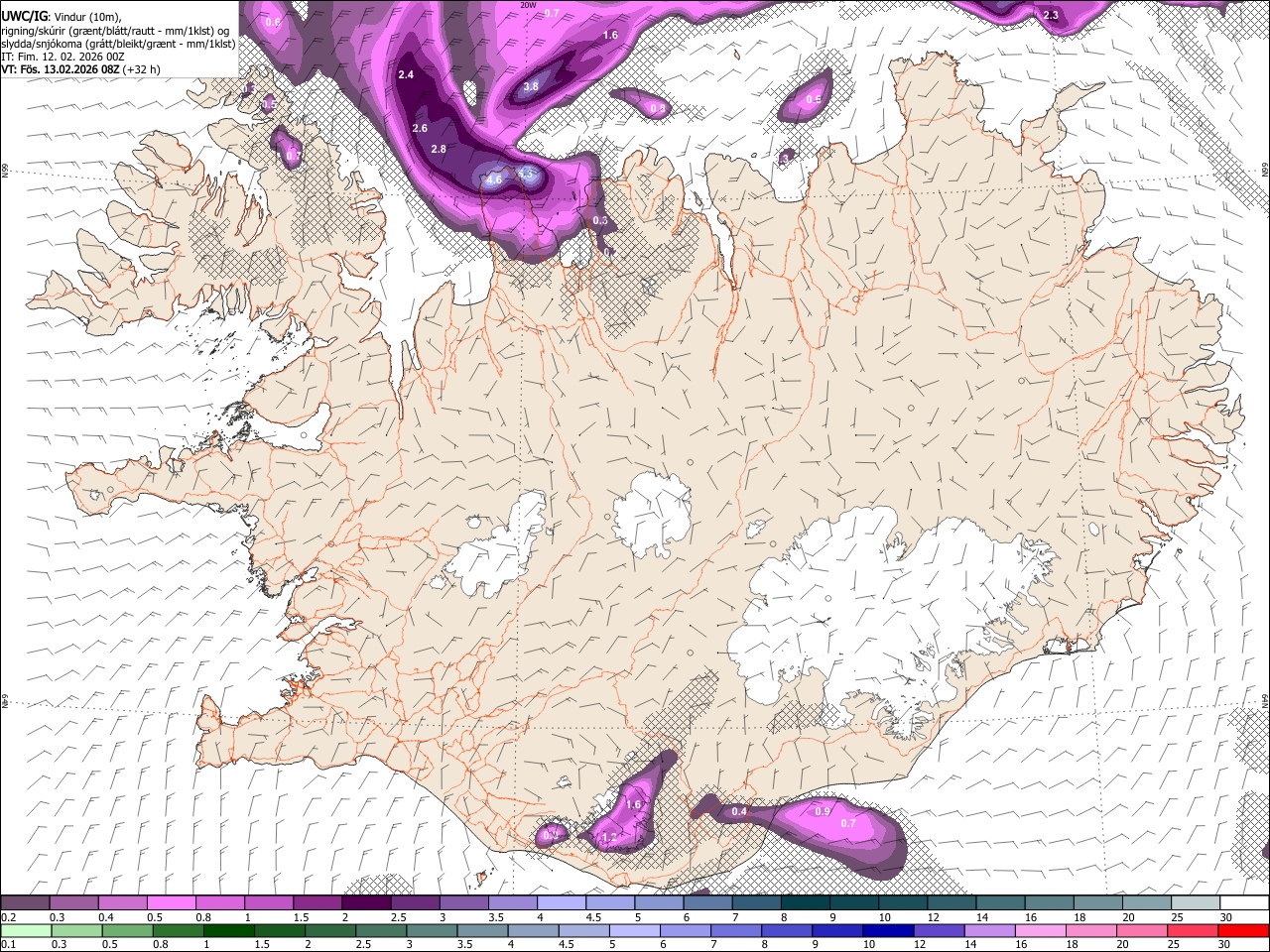Click the dark teal top-row swatch labelled 8
The image size is (1270, 952).
click(805, 903)
